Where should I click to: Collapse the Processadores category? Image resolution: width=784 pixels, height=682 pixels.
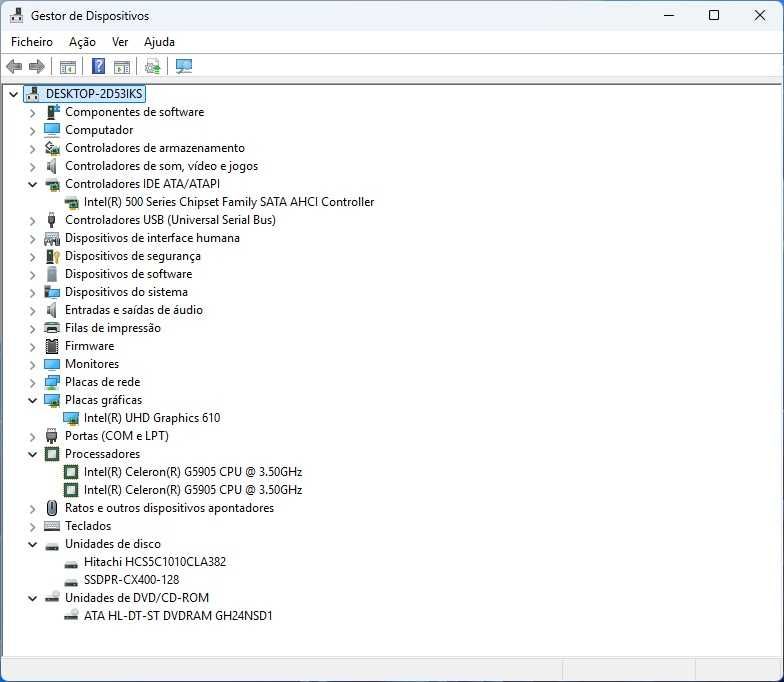[x=32, y=454]
